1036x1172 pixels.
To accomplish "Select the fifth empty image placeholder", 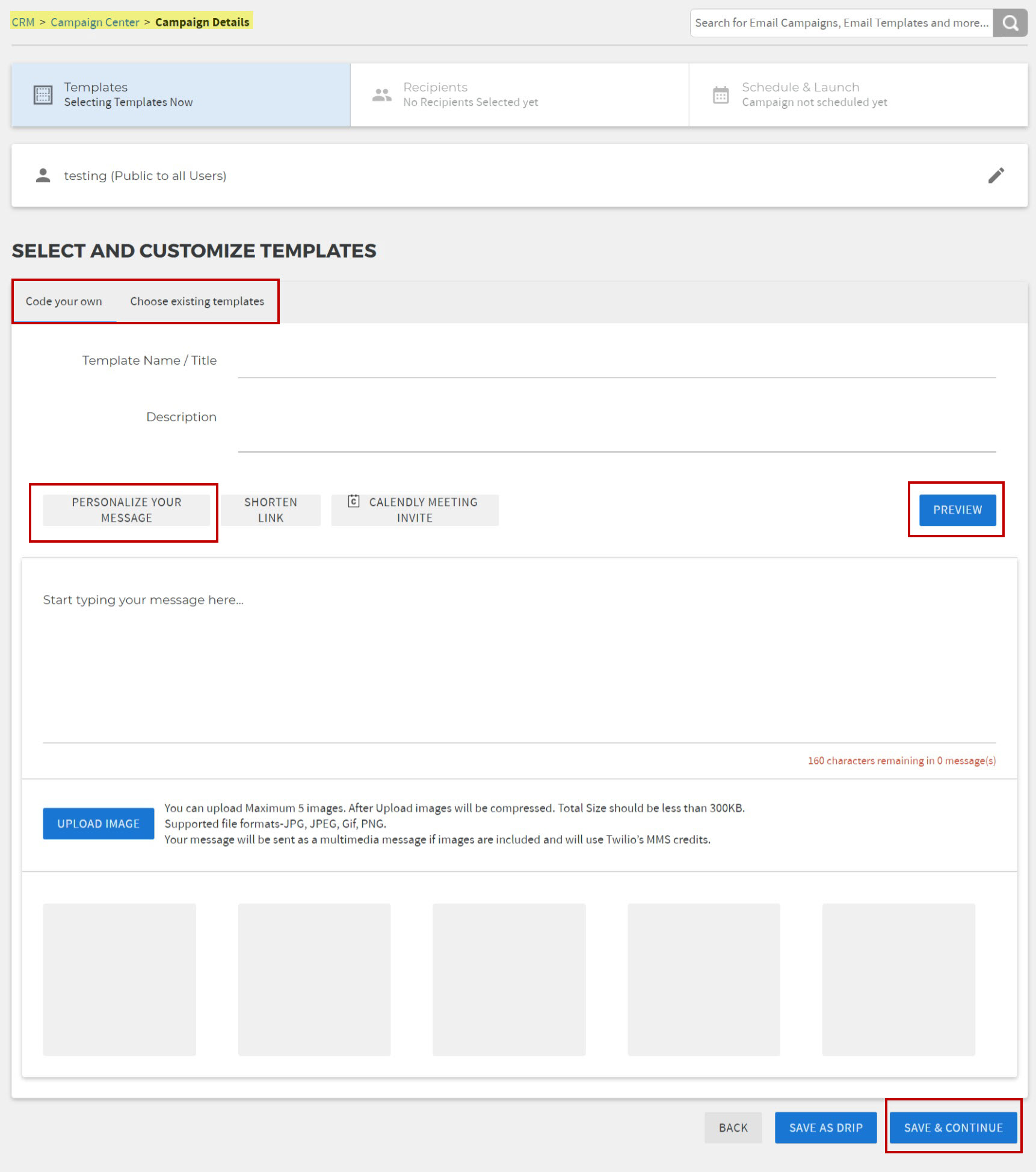I will tap(899, 979).
